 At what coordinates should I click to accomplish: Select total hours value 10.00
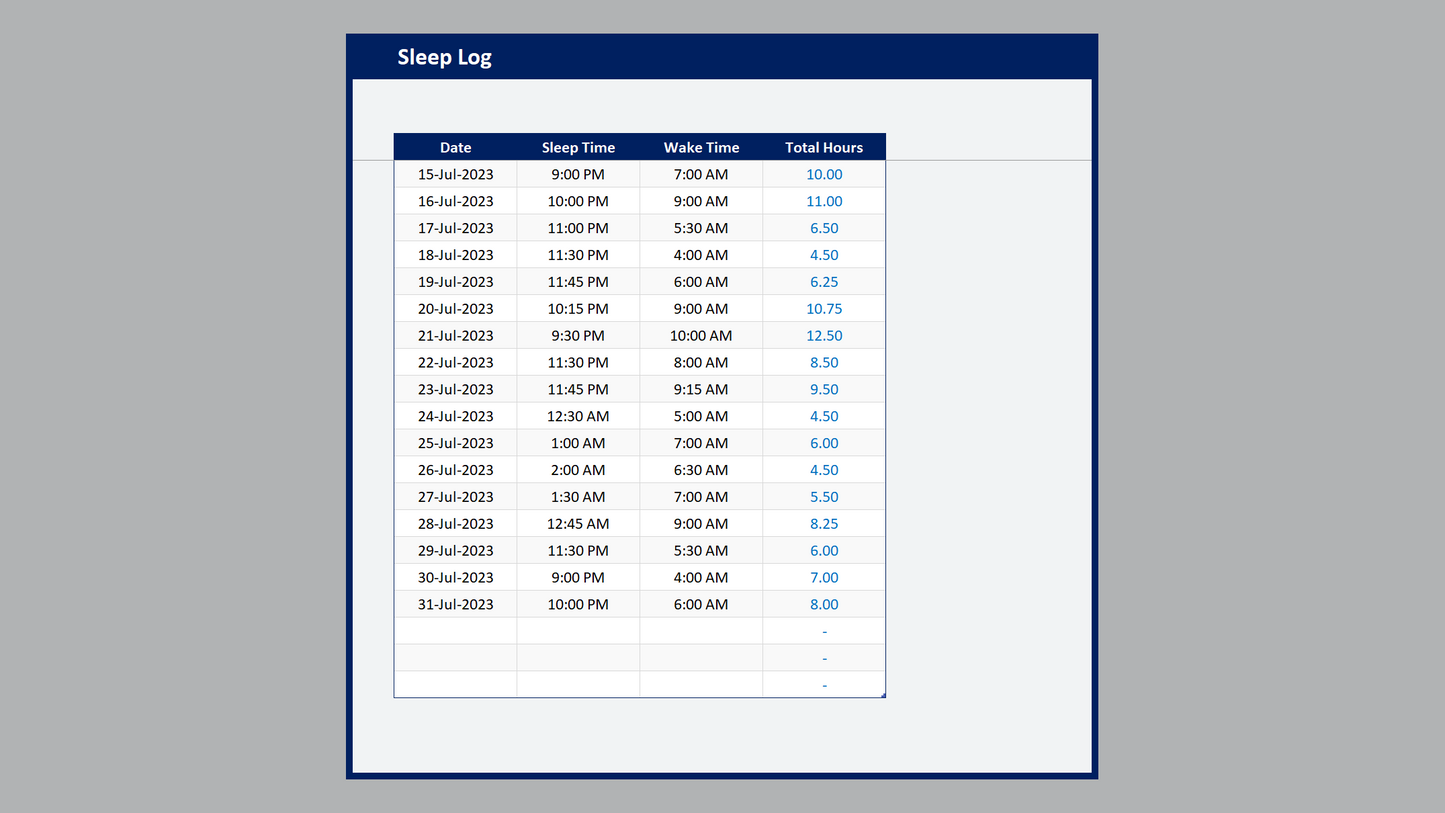(x=824, y=174)
